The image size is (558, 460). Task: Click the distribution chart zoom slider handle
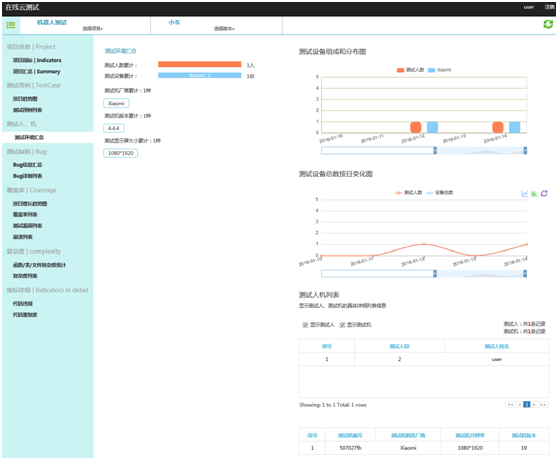click(435, 150)
